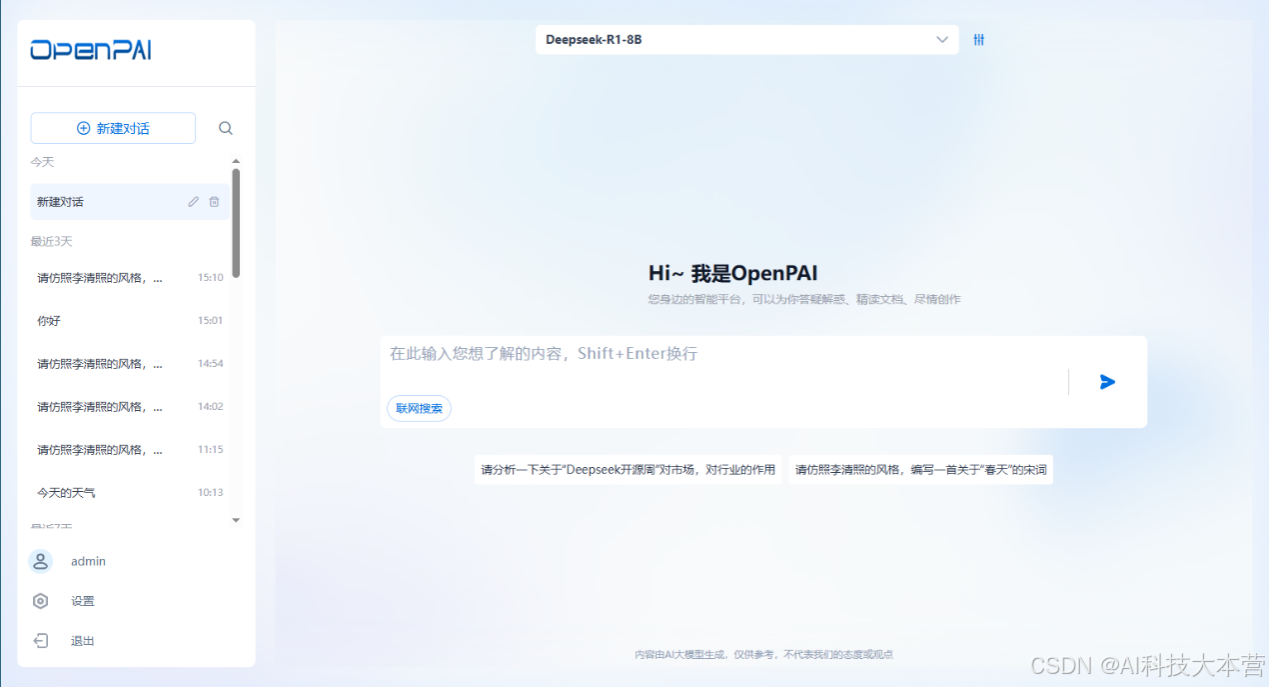Image resolution: width=1269 pixels, height=687 pixels.
Task: Click the admin username label
Action: (88, 562)
